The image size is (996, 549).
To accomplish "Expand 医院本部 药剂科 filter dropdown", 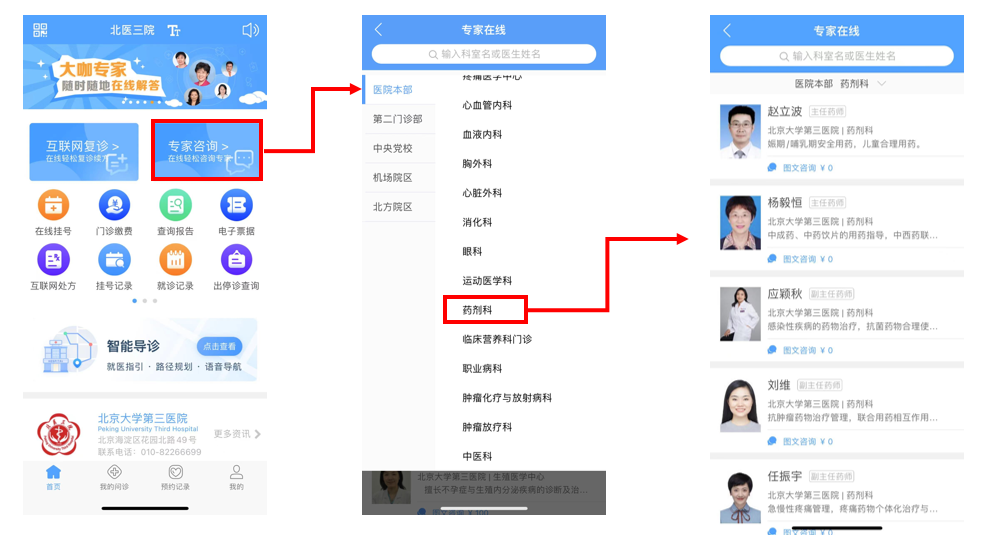I will click(x=840, y=84).
